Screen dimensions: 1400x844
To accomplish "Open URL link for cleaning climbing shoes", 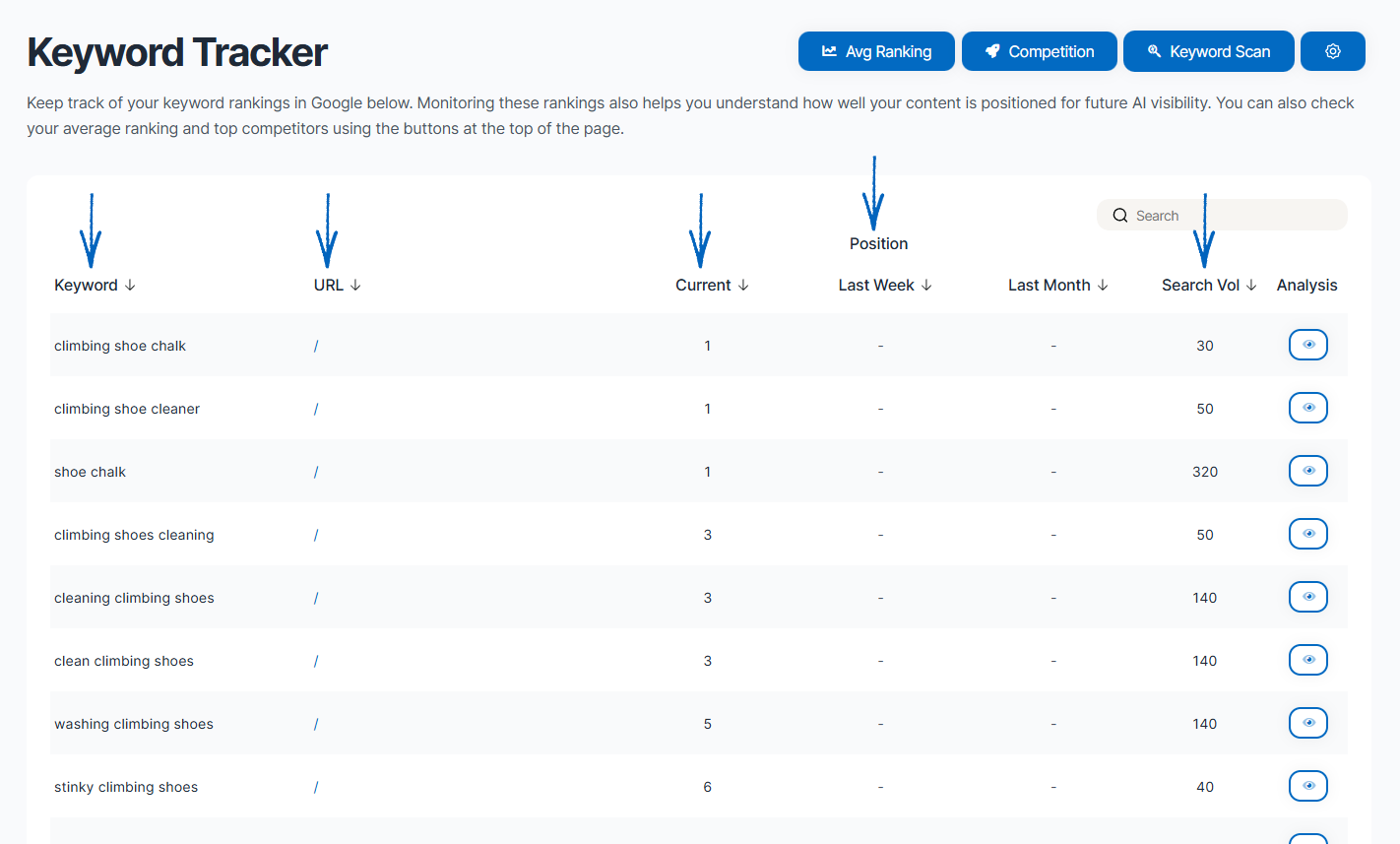I will [316, 598].
